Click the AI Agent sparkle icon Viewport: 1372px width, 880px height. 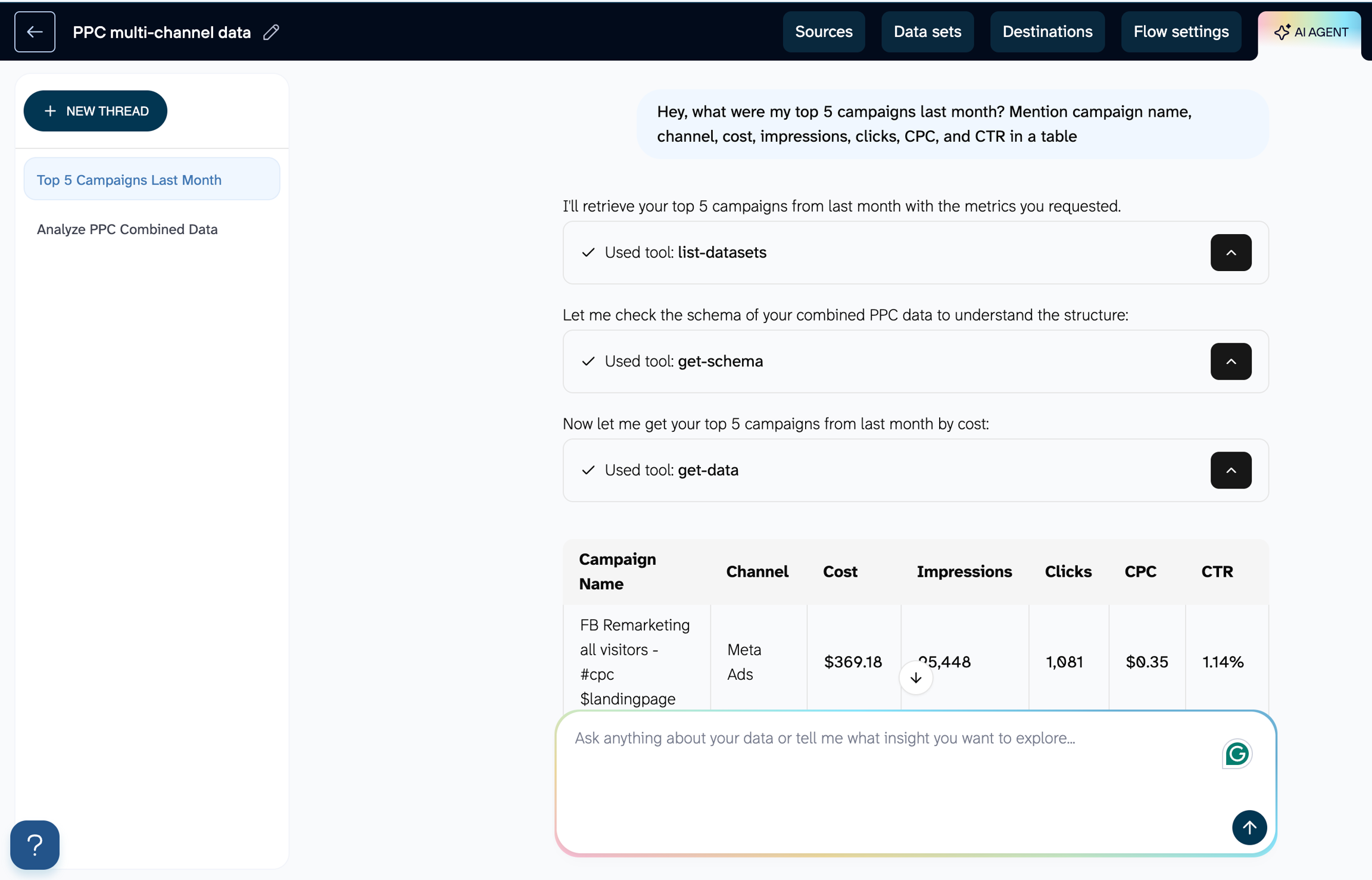pyautogui.click(x=1281, y=32)
